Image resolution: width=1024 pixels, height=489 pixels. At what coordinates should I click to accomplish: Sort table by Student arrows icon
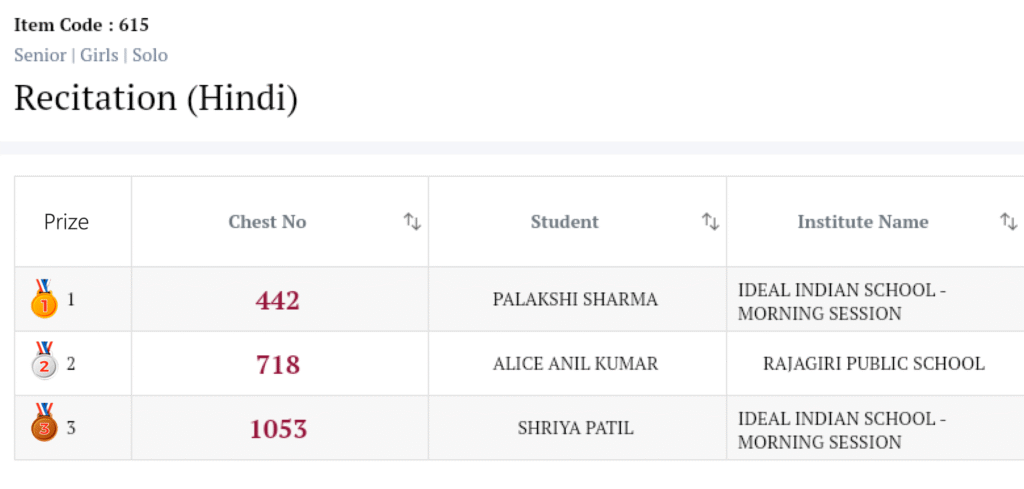pos(710,222)
